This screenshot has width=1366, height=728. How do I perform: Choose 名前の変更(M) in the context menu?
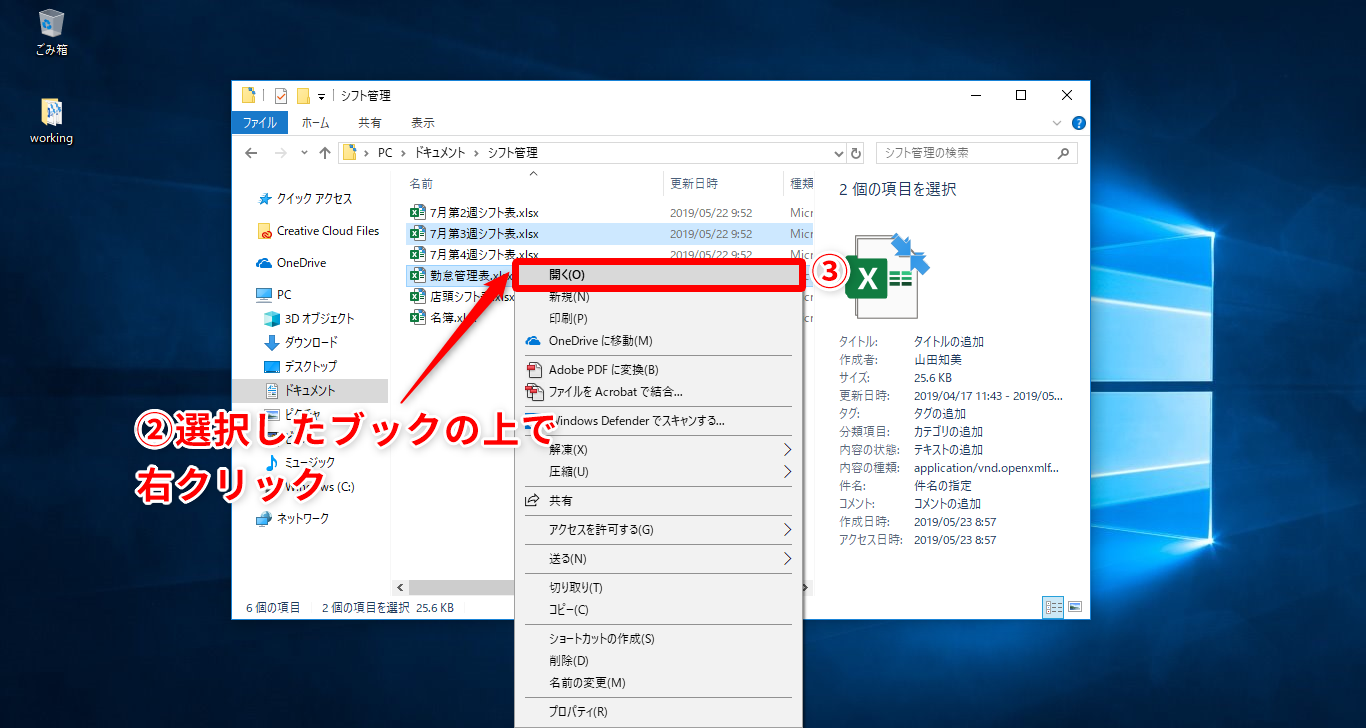(x=658, y=683)
